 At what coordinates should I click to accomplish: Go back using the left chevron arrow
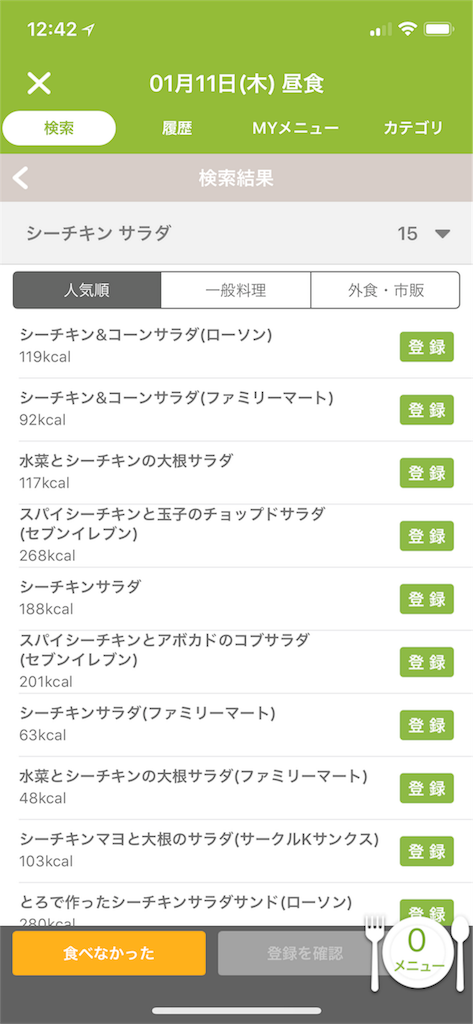point(21,178)
